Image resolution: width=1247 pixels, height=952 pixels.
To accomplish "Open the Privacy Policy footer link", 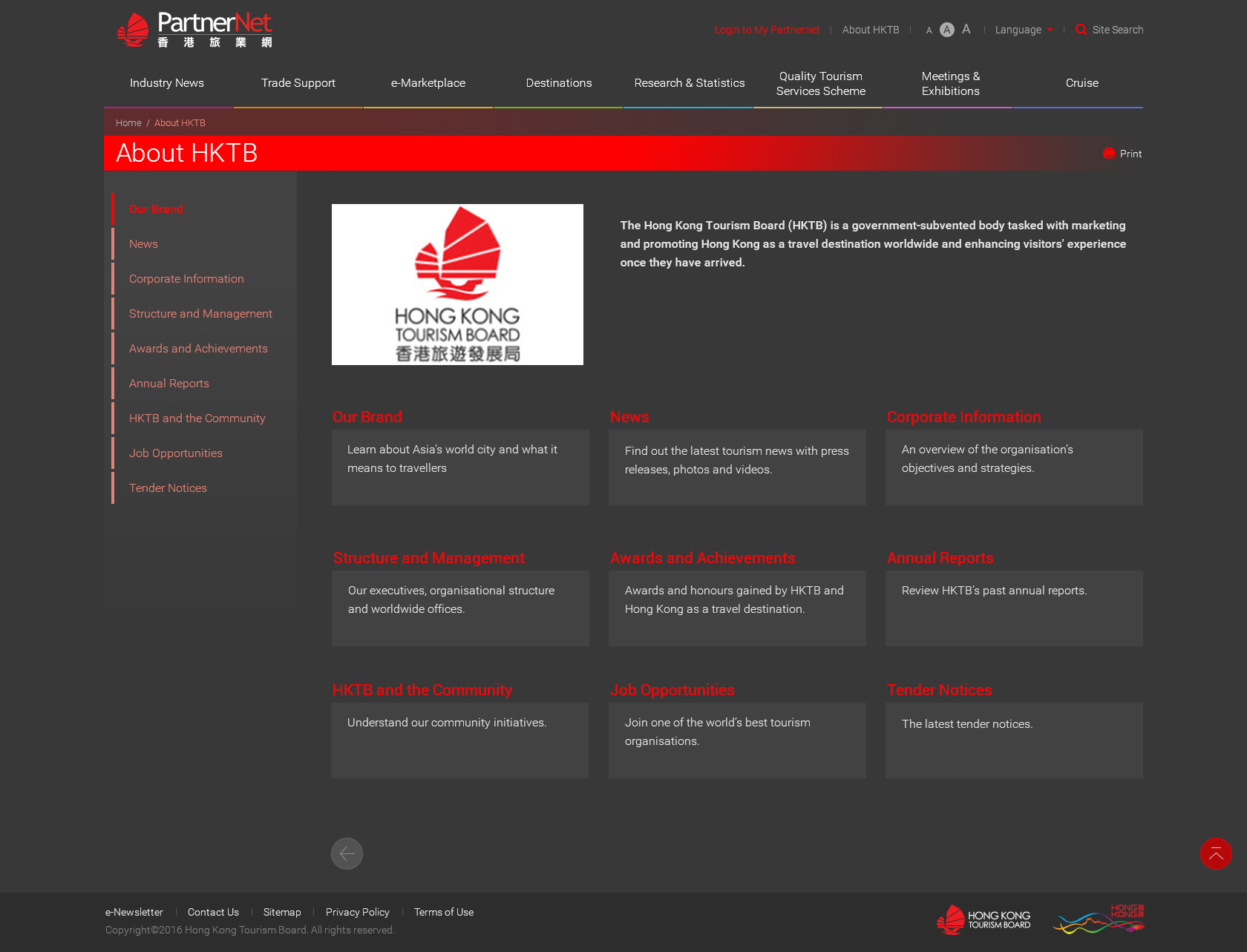I will tap(357, 912).
